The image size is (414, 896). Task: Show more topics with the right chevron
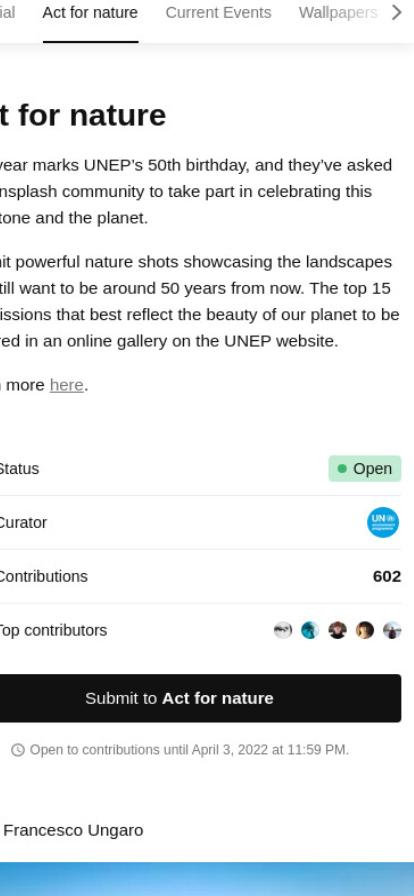point(396,12)
